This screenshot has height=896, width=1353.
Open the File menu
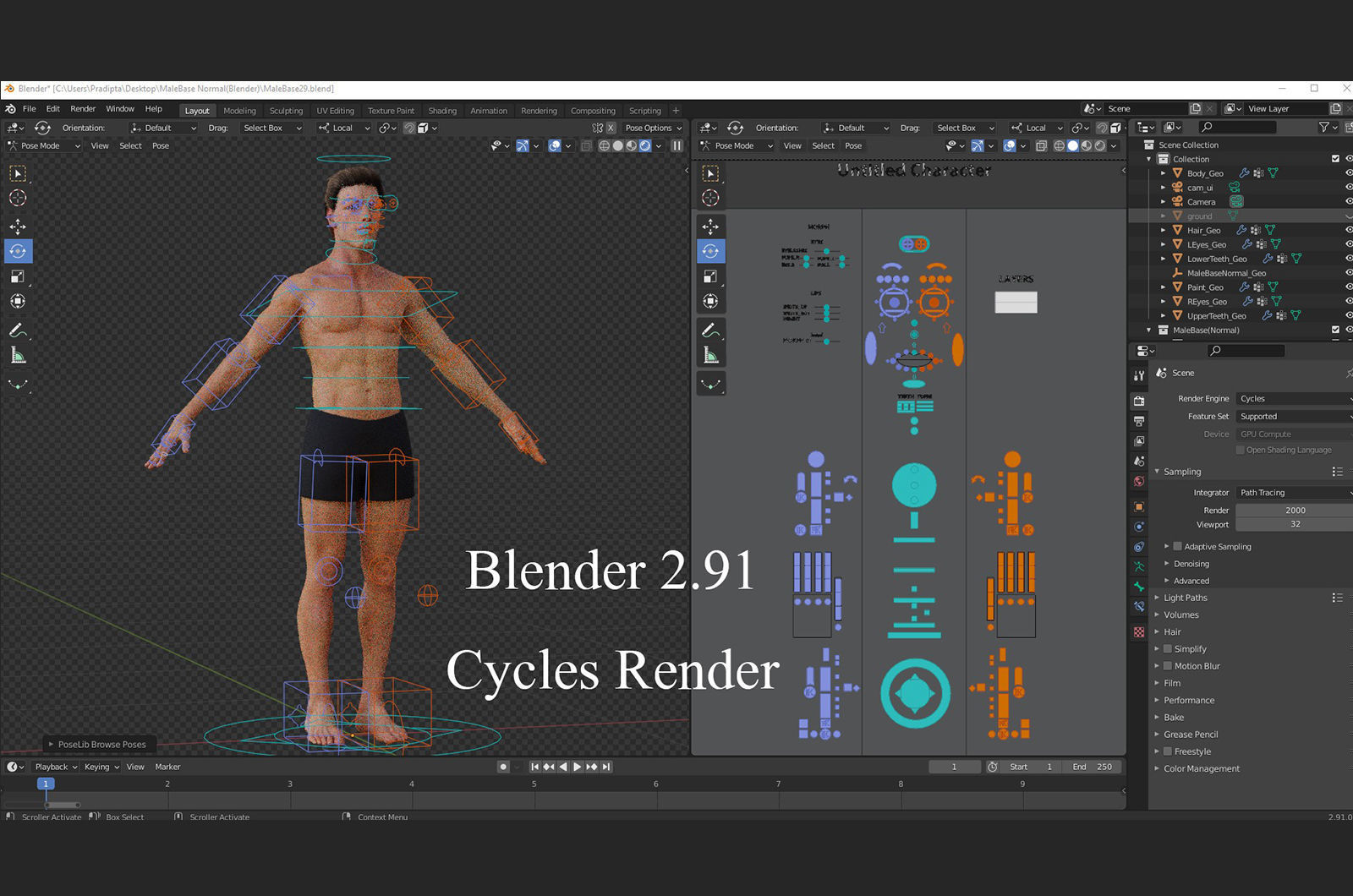point(30,109)
